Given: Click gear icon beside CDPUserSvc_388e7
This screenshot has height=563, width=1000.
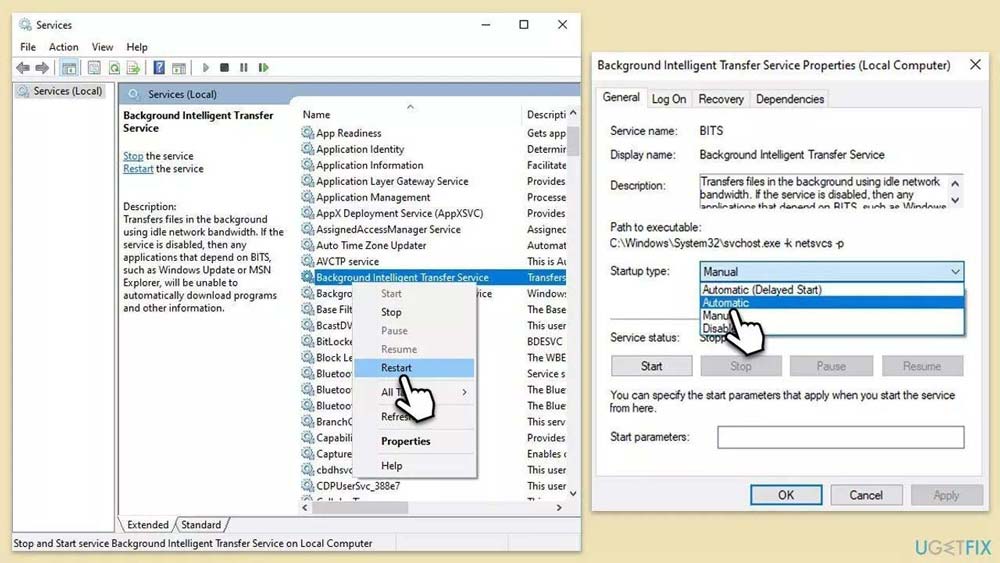Looking at the screenshot, I should pos(307,485).
